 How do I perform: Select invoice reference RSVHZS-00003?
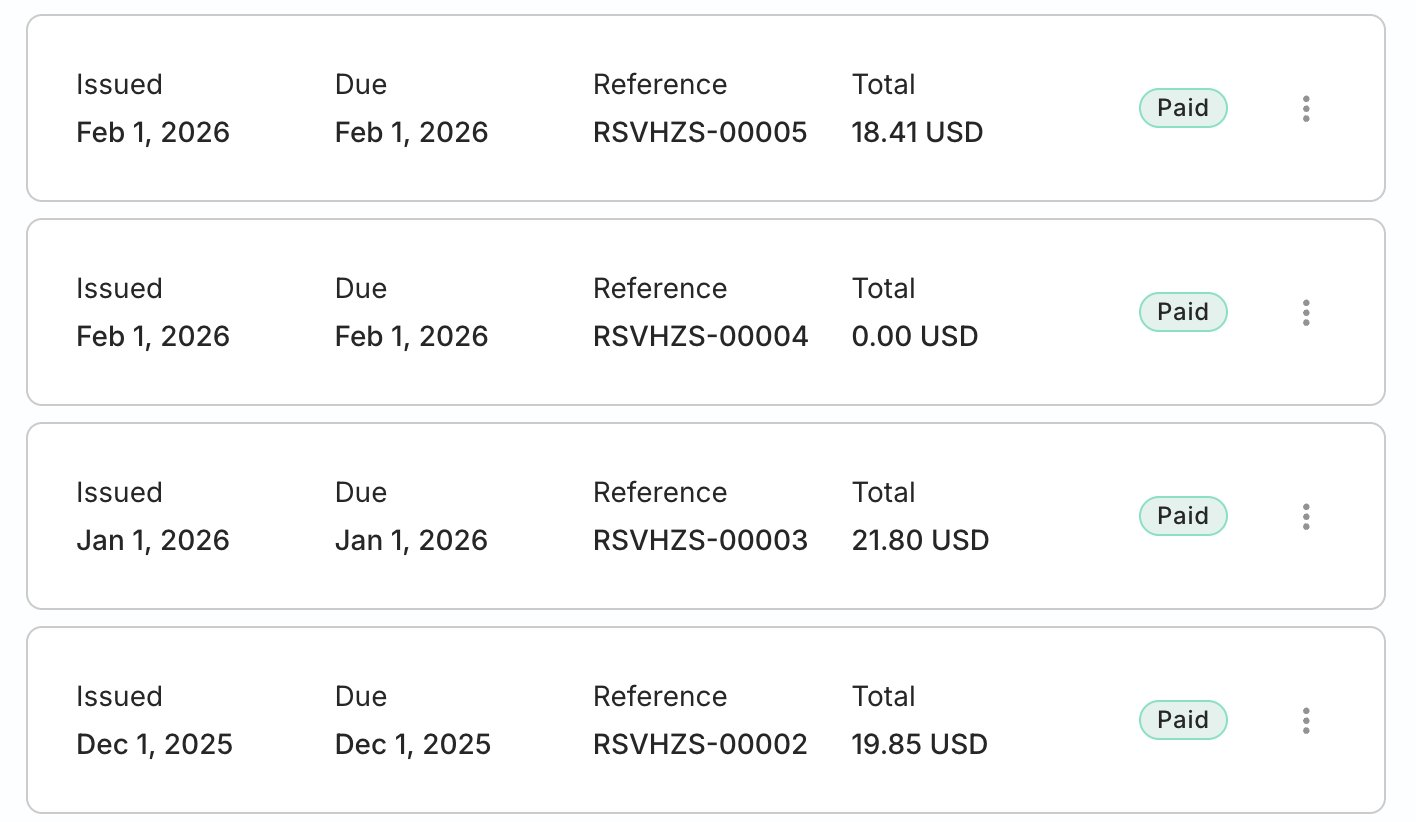700,541
